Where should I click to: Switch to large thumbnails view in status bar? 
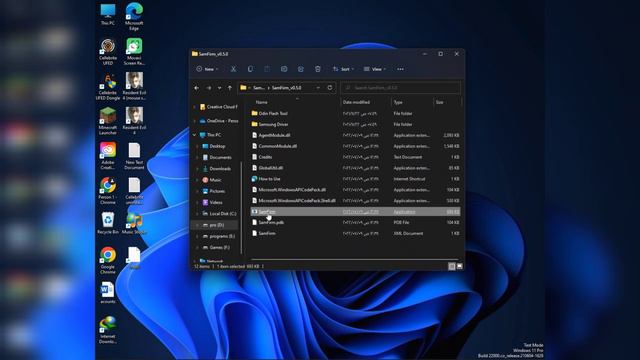[460, 266]
